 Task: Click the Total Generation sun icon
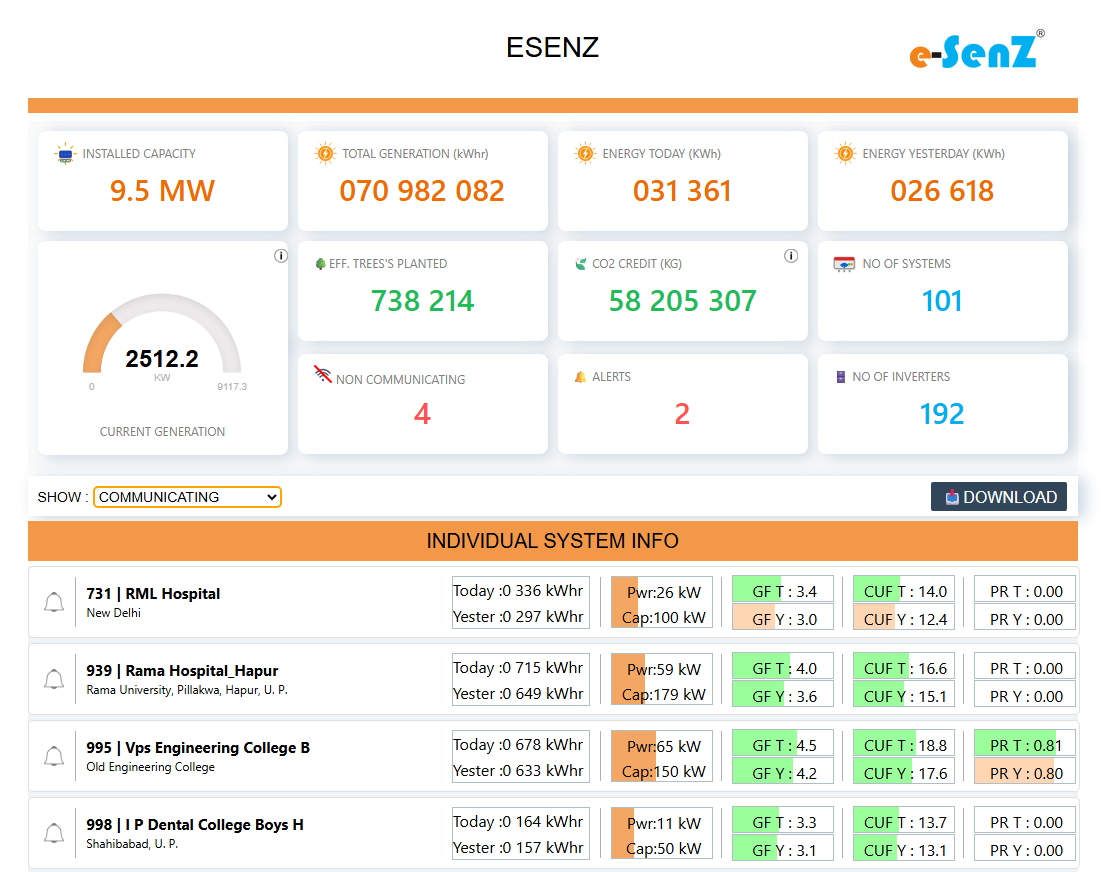click(325, 154)
